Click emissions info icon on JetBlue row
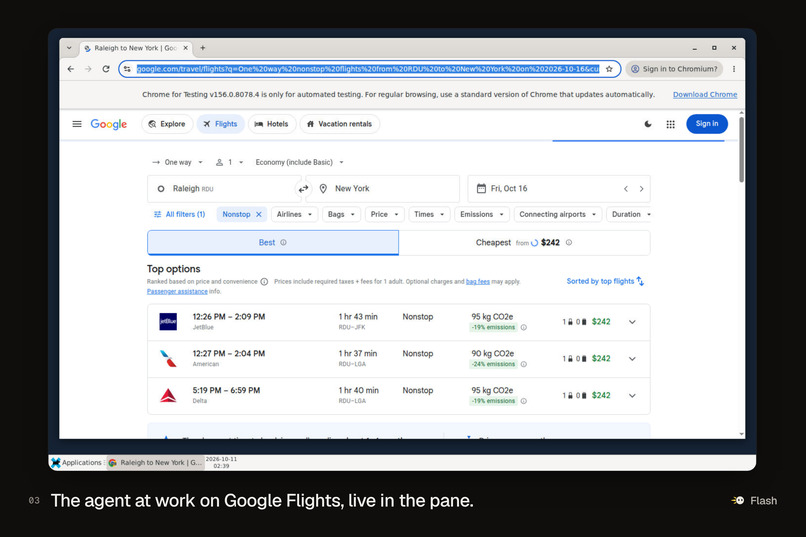The width and height of the screenshot is (806, 537). click(x=523, y=327)
